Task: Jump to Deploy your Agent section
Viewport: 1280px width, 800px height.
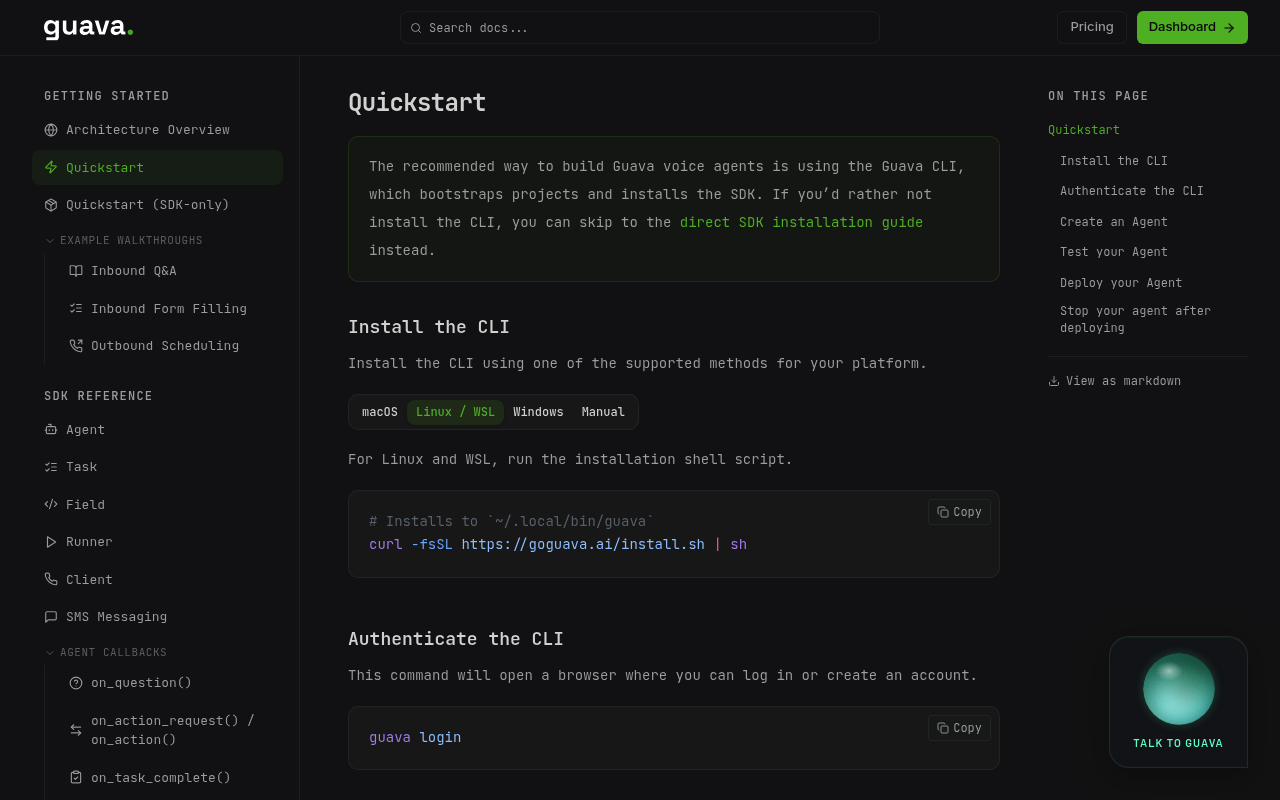Action: 1121,283
